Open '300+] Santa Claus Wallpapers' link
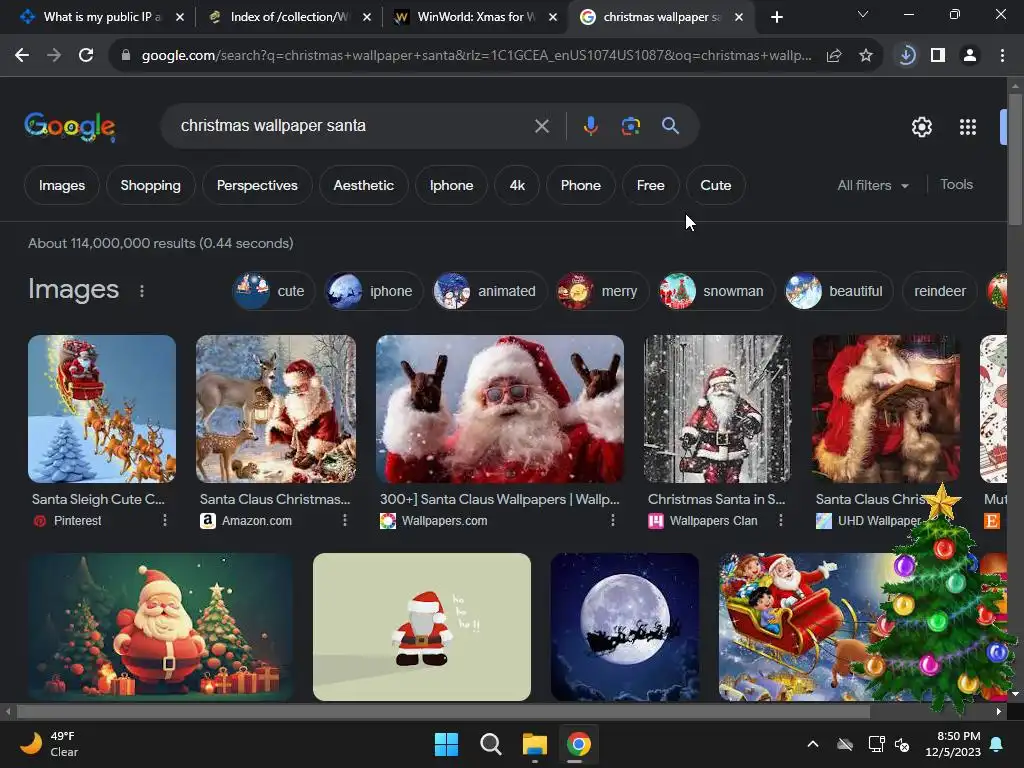 500,500
